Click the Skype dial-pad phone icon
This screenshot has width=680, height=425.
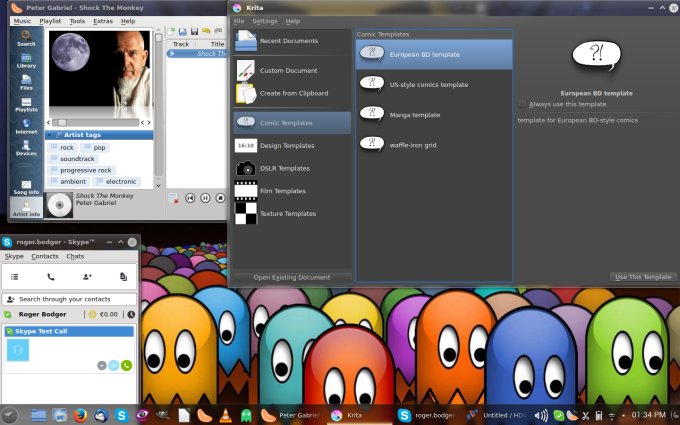click(50, 276)
